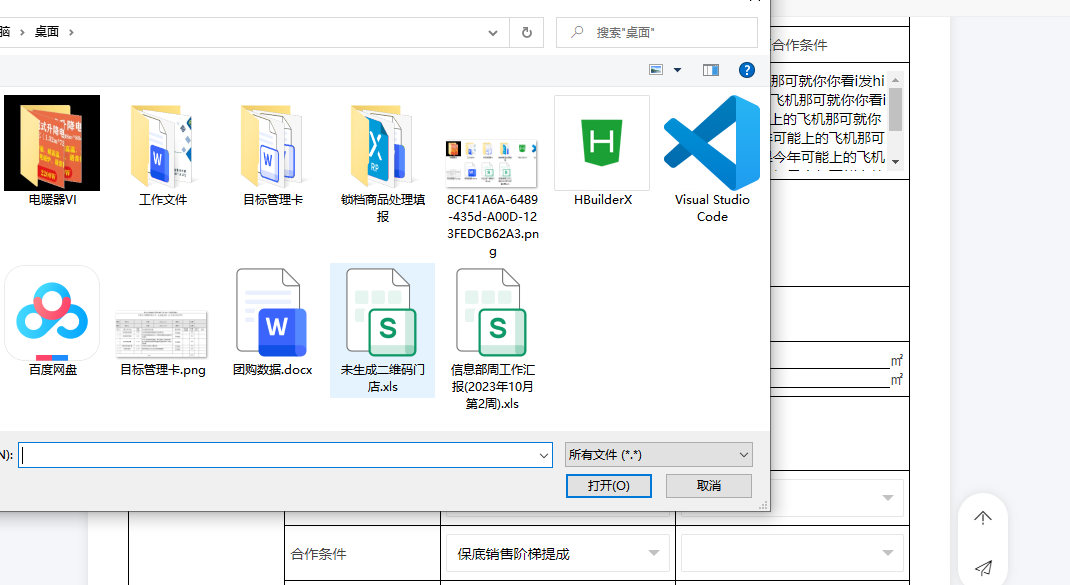Click the refresh button beside address bar
This screenshot has height=585, width=1070.
point(526,32)
